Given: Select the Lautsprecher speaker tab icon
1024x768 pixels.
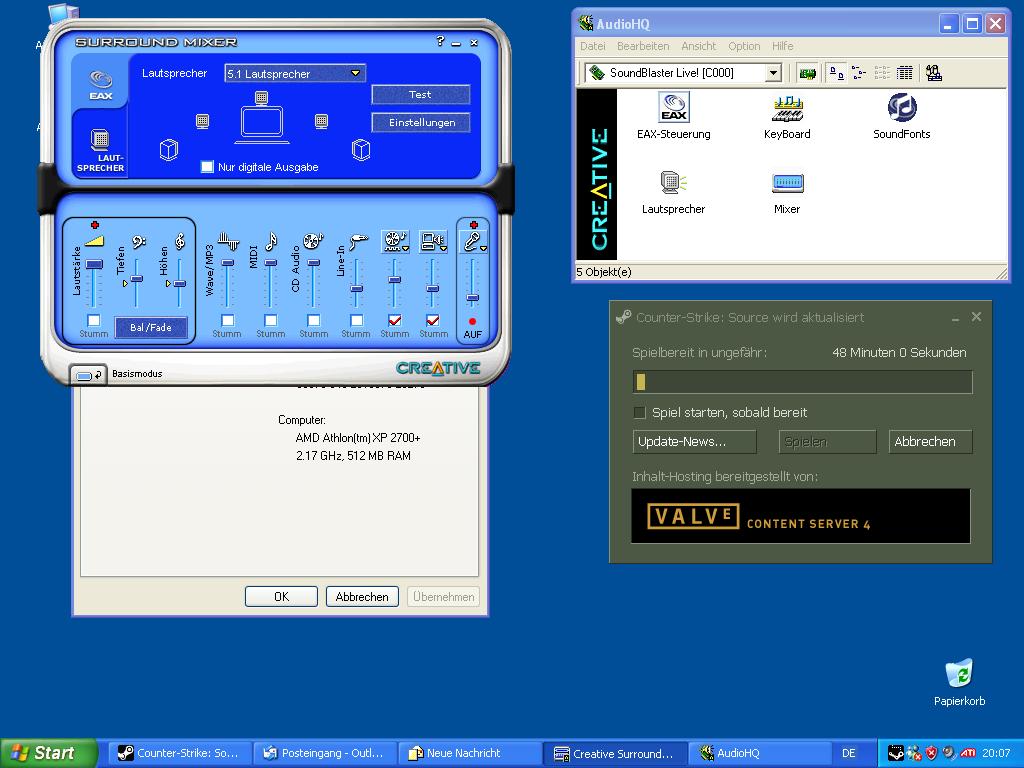Looking at the screenshot, I should point(101,150).
